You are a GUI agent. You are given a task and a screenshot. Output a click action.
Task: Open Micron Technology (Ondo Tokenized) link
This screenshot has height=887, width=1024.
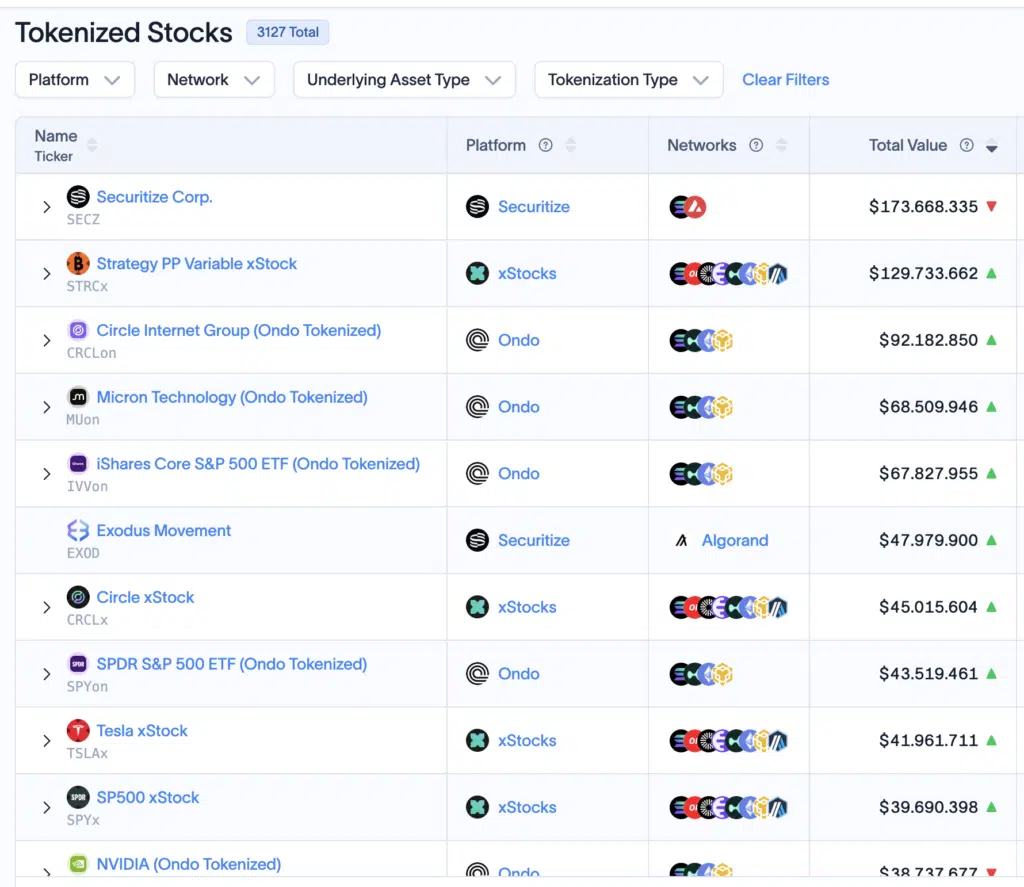232,396
